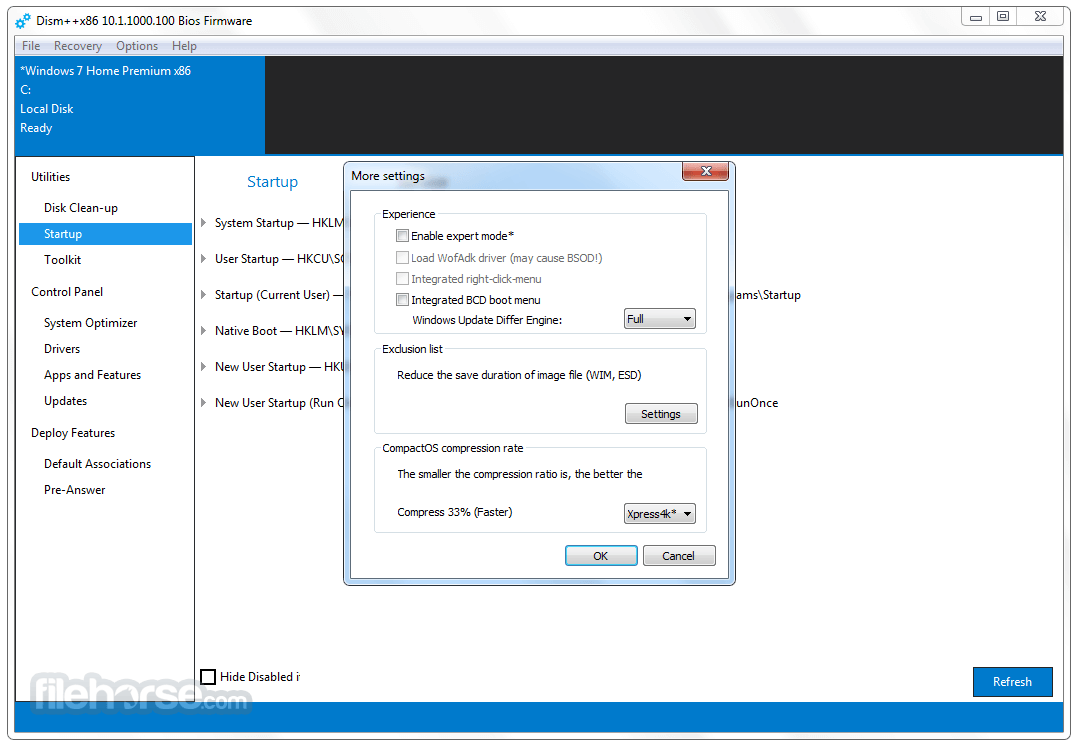Check Load WofAdk driver option
The image size is (1077, 745).
point(403,257)
